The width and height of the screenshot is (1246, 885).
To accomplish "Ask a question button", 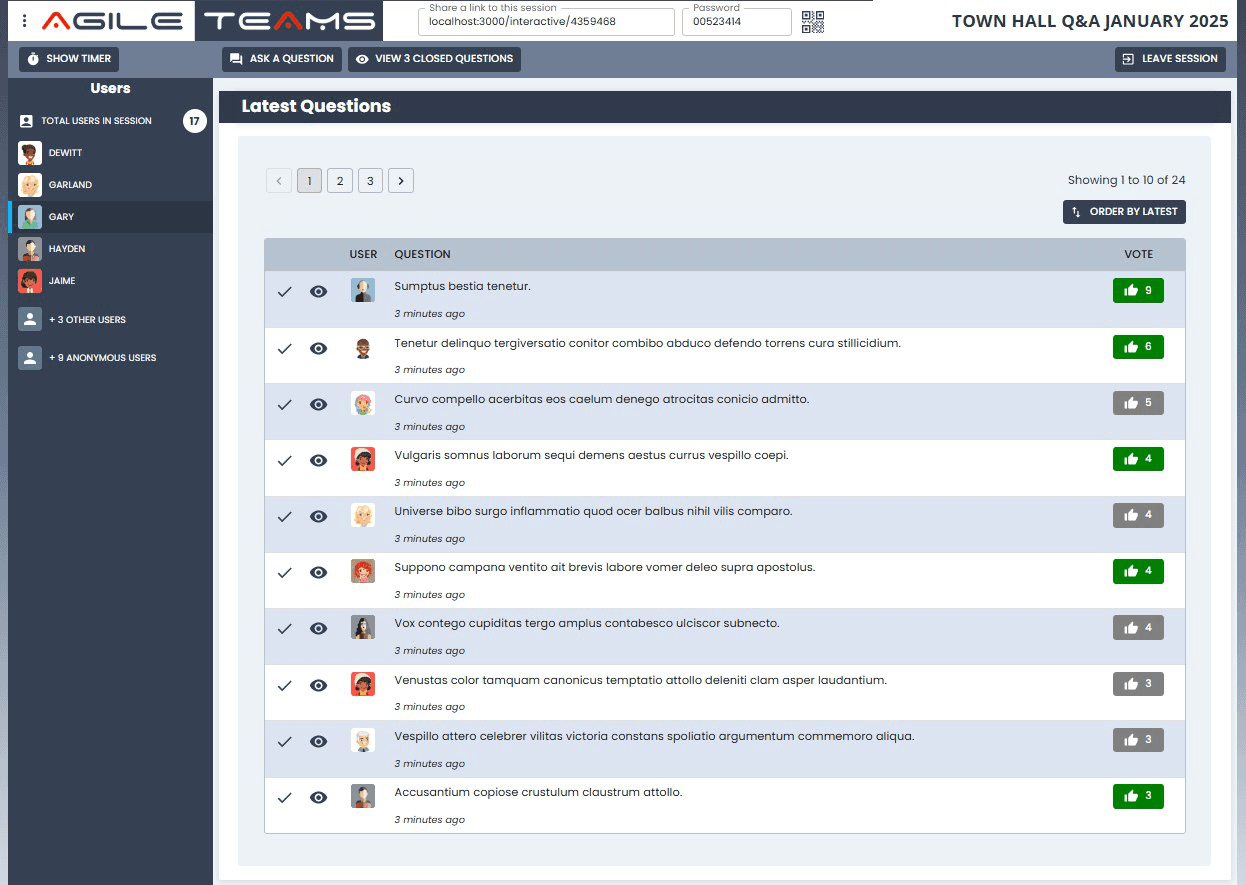I will coord(282,59).
